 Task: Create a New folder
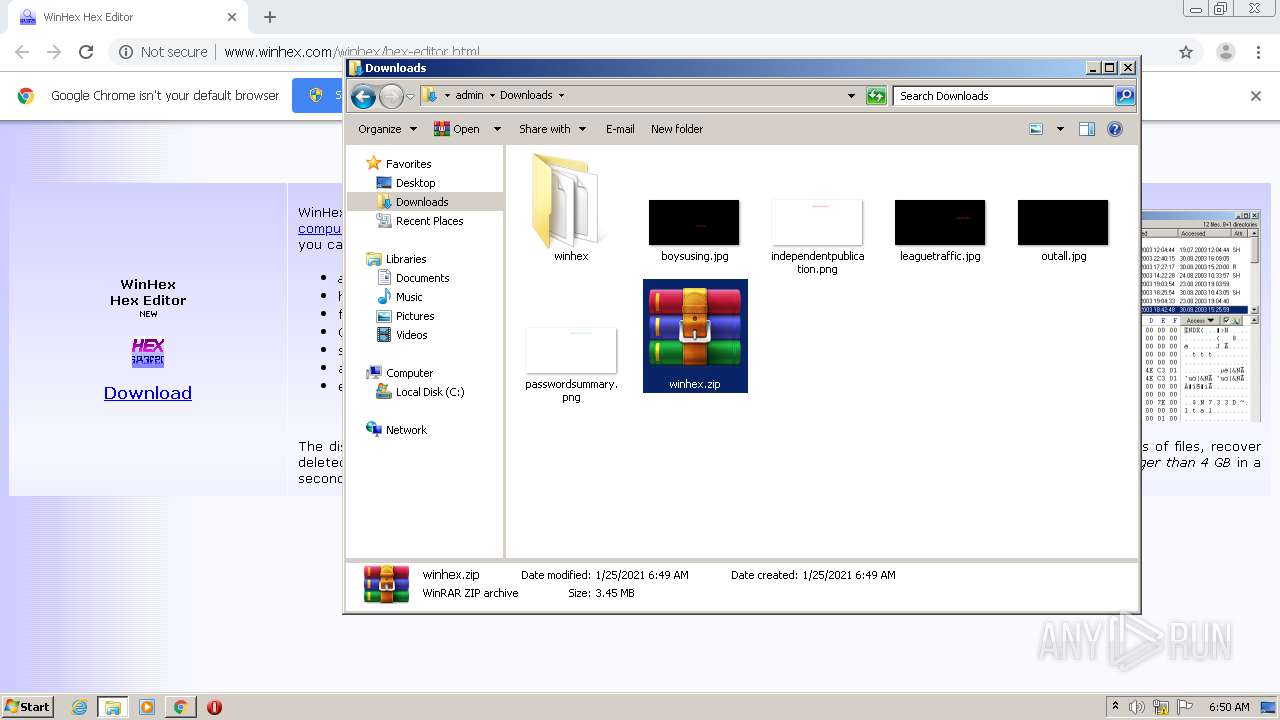click(677, 129)
